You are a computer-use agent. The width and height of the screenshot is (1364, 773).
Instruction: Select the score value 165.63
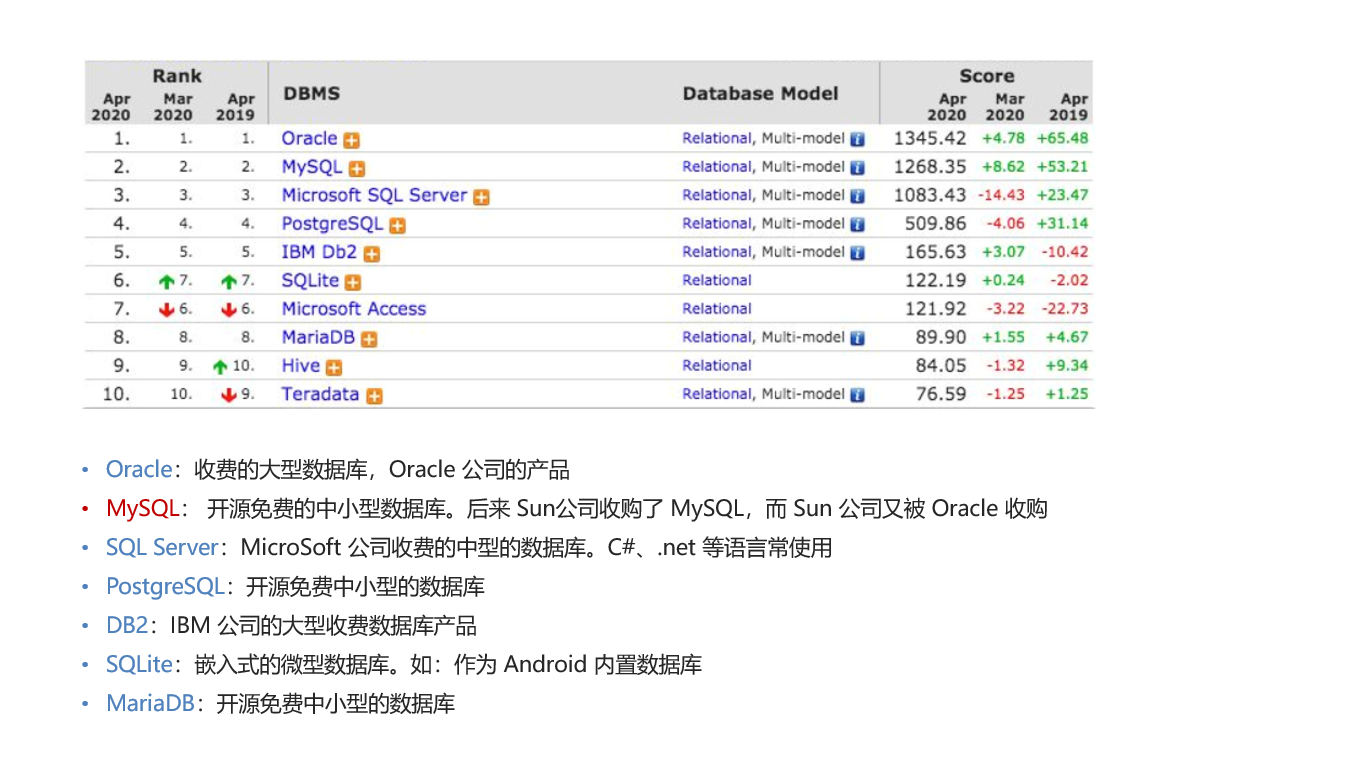pos(936,252)
